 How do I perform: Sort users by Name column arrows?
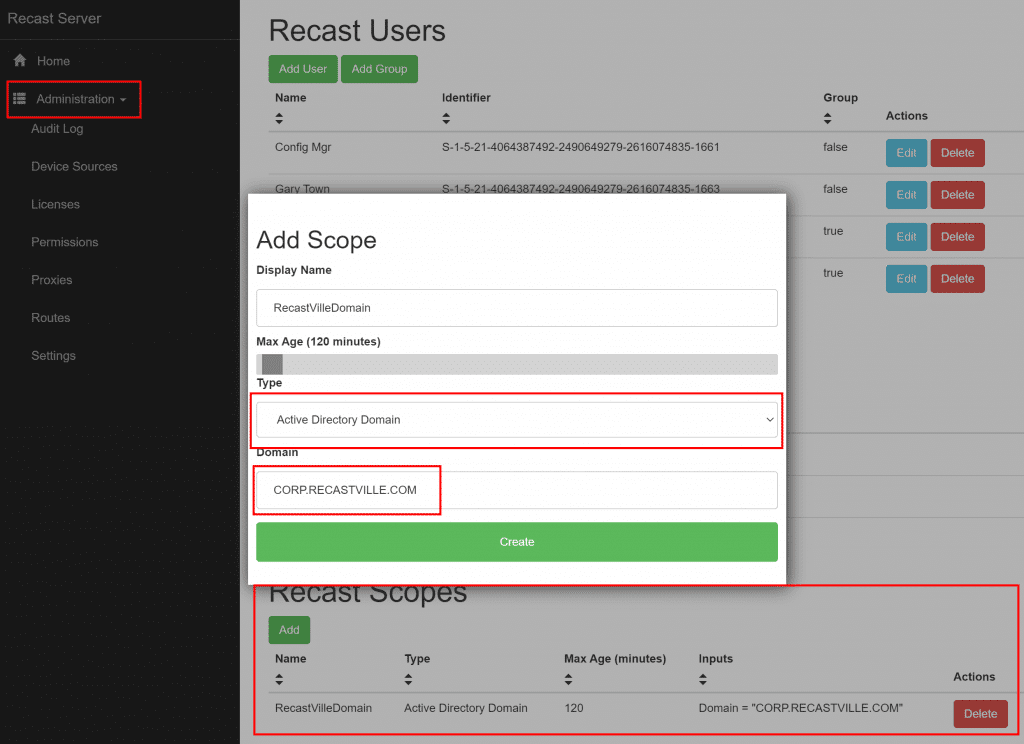pos(279,118)
